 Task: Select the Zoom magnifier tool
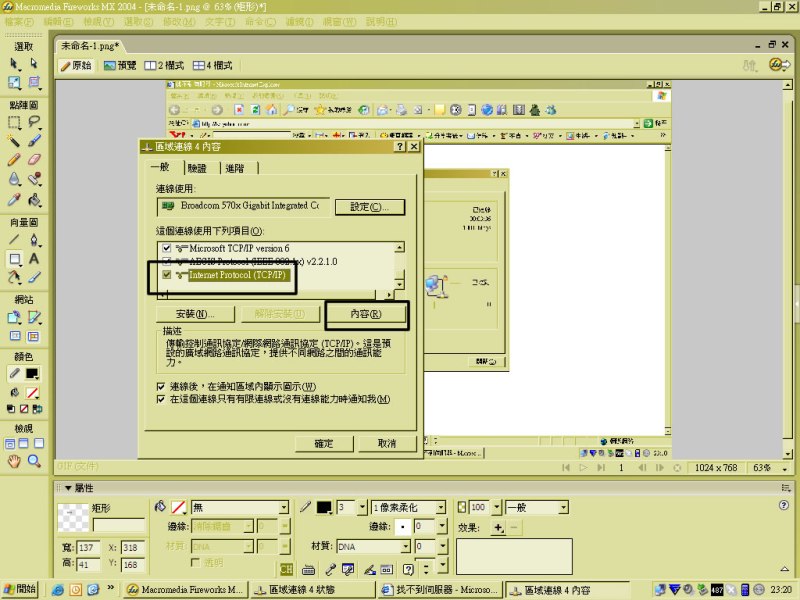pyautogui.click(x=34, y=461)
